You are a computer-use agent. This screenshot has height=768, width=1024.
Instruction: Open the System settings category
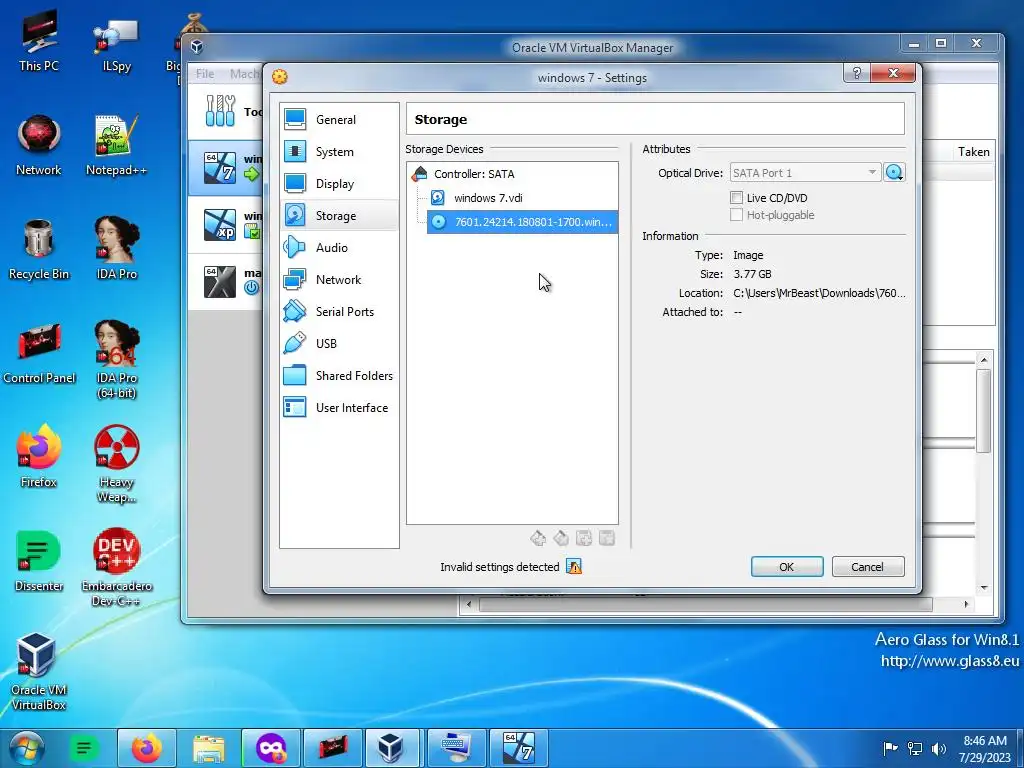tap(339, 152)
